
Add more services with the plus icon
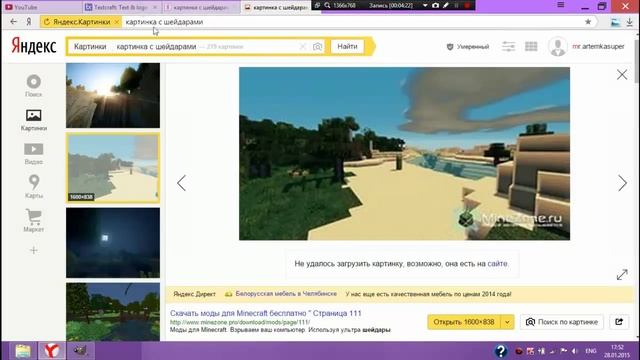(33, 250)
